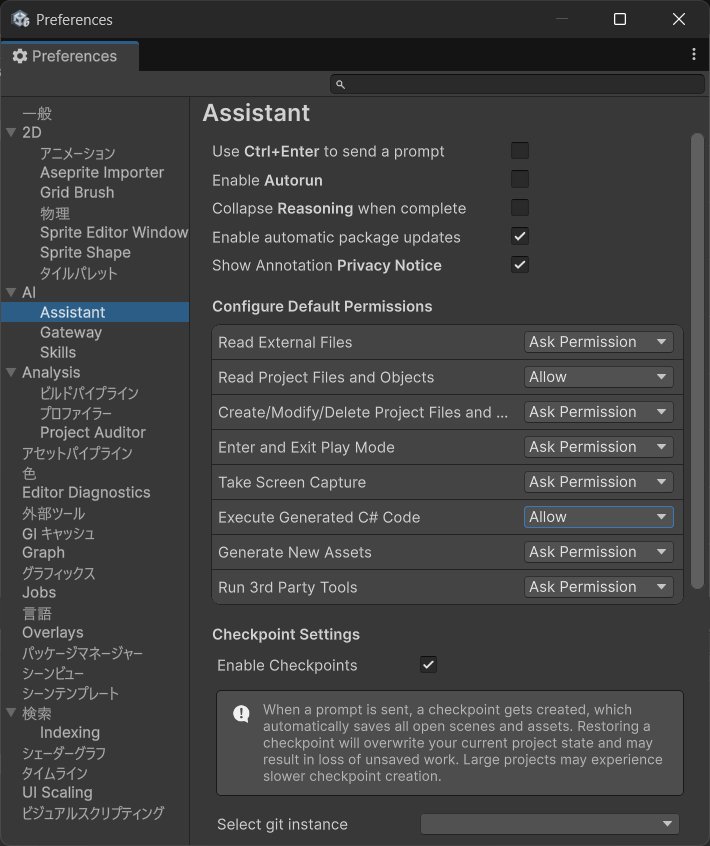Open Read External Files permission dropdown
The image size is (710, 846).
coord(598,342)
